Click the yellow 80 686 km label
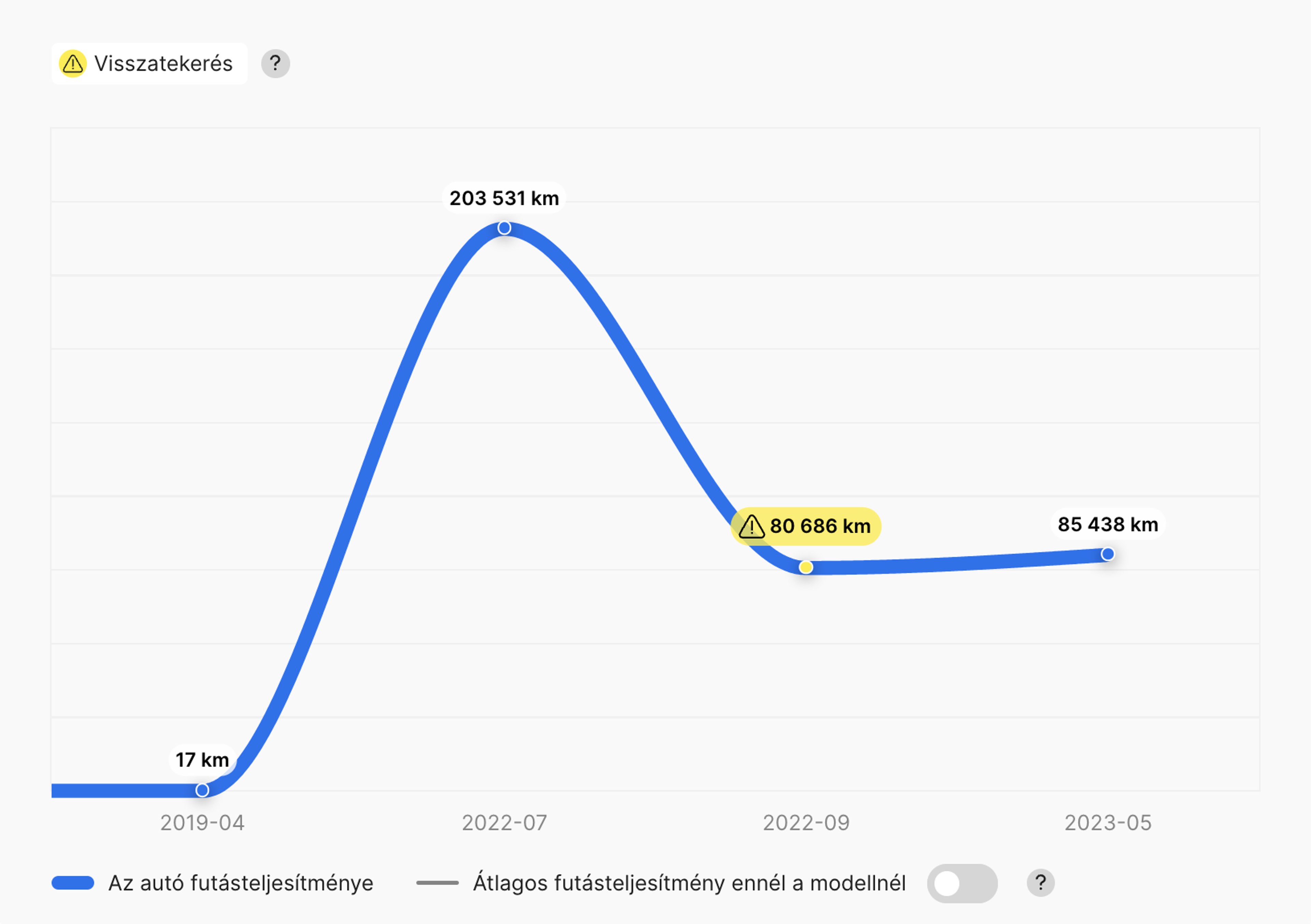The width and height of the screenshot is (1311, 924). [806, 526]
